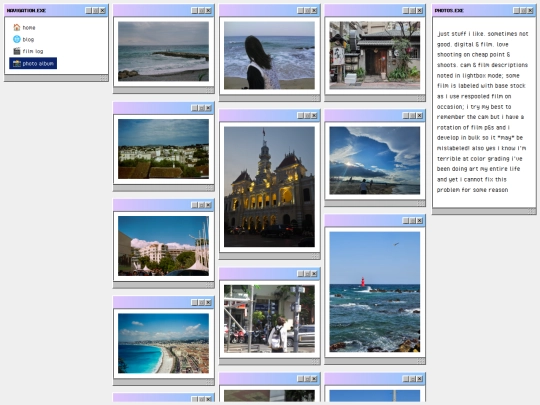The width and height of the screenshot is (540, 405).
Task: Click the photos.exe title bar text
Action: click(449, 11)
